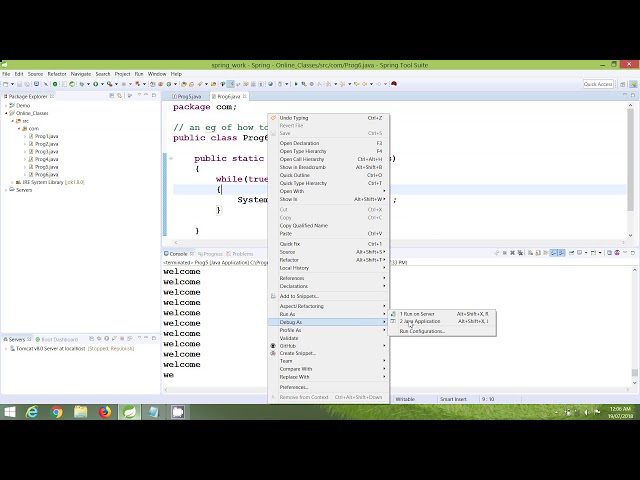Click the system clock in taskbar

click(x=620, y=412)
